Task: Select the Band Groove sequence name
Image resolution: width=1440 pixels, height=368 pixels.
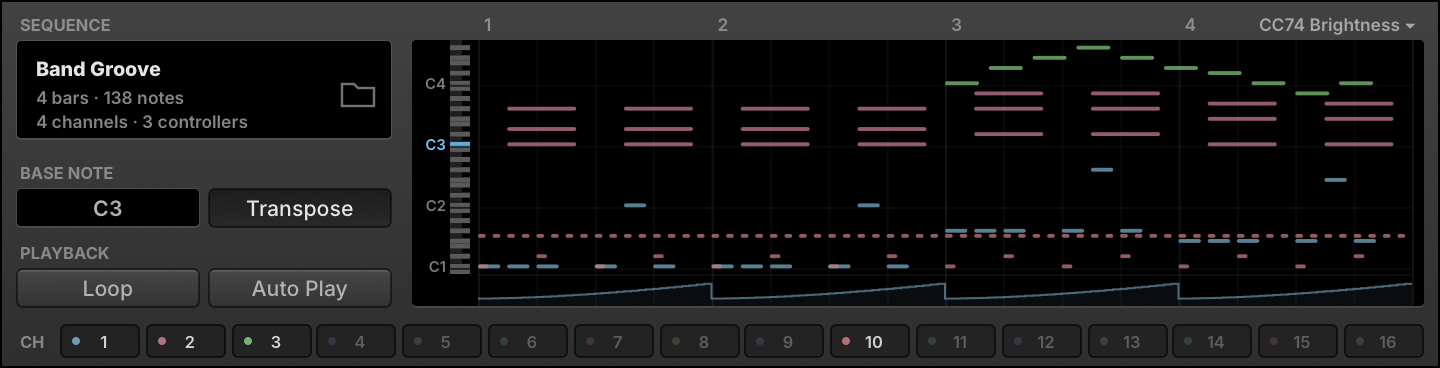Action: (x=98, y=69)
